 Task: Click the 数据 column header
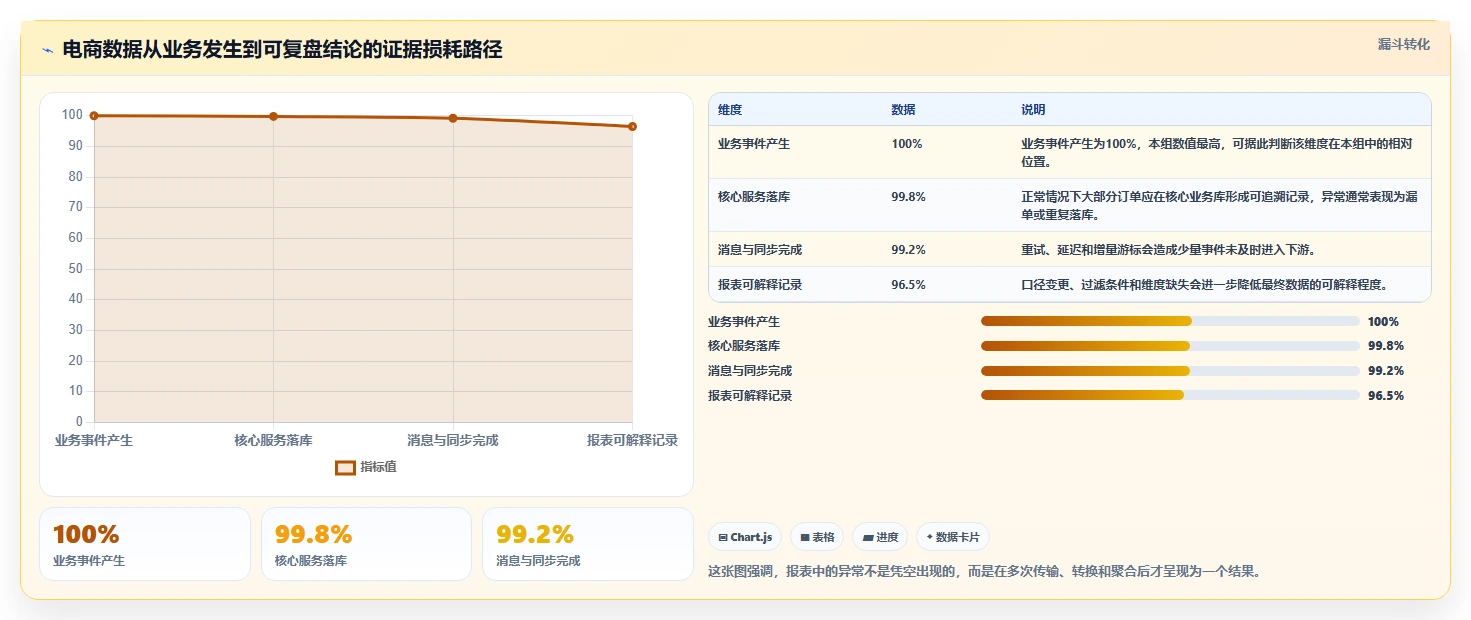point(903,110)
